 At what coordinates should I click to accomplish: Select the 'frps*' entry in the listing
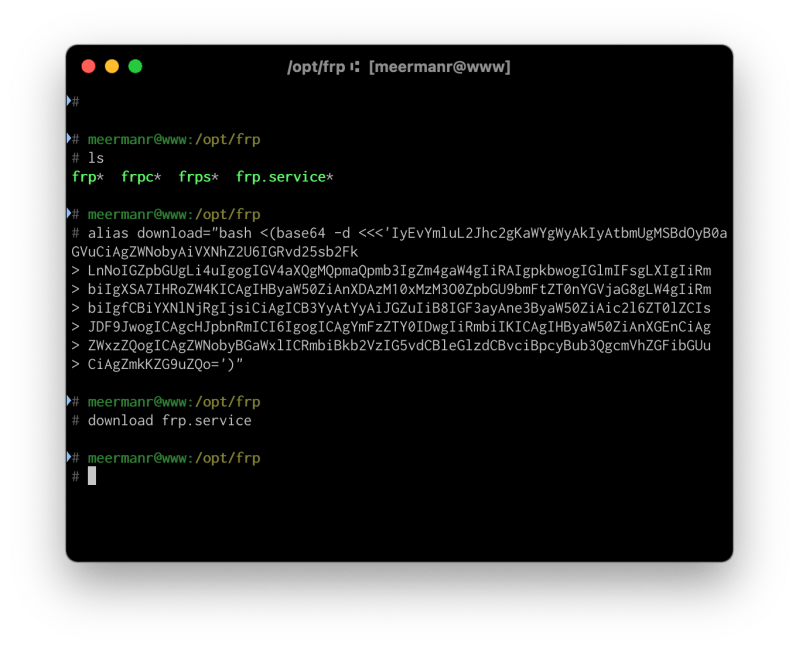click(x=199, y=177)
